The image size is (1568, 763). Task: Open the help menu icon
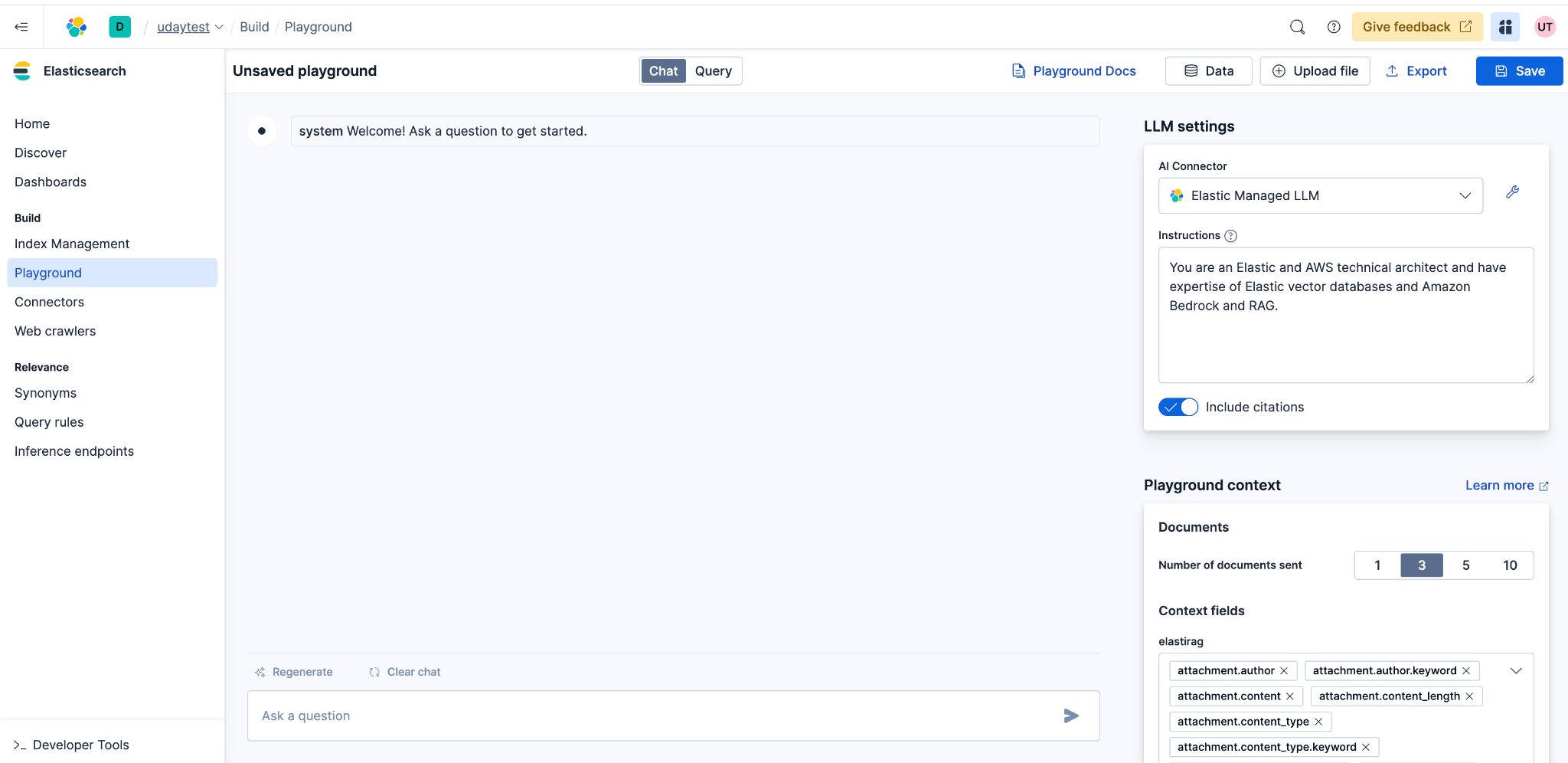click(1334, 27)
